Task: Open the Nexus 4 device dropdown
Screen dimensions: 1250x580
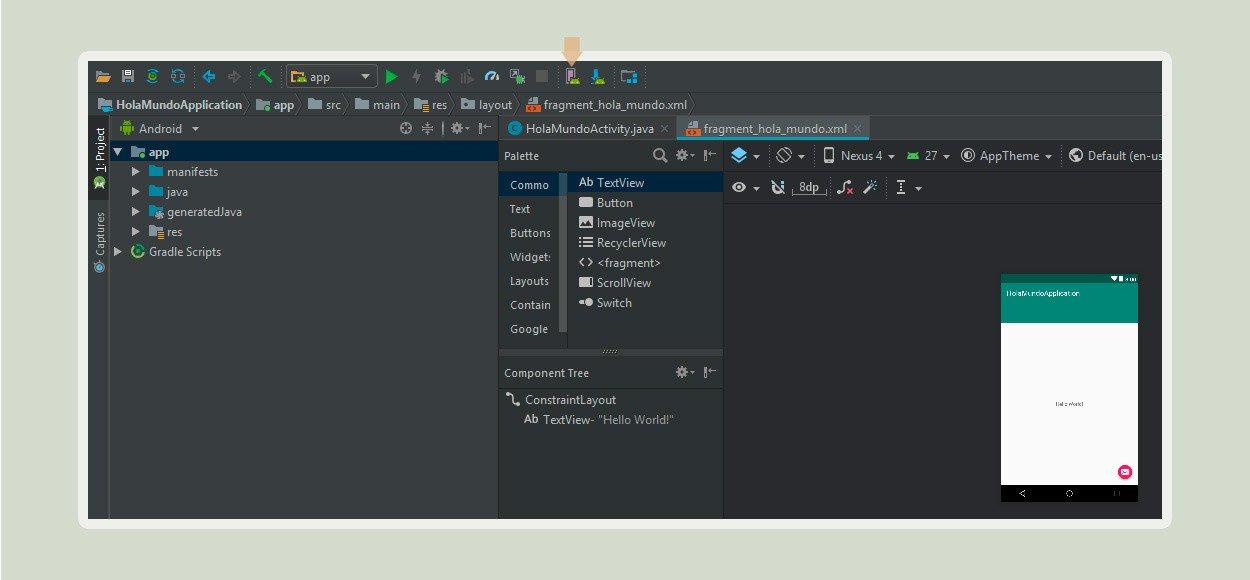Action: [x=858, y=156]
